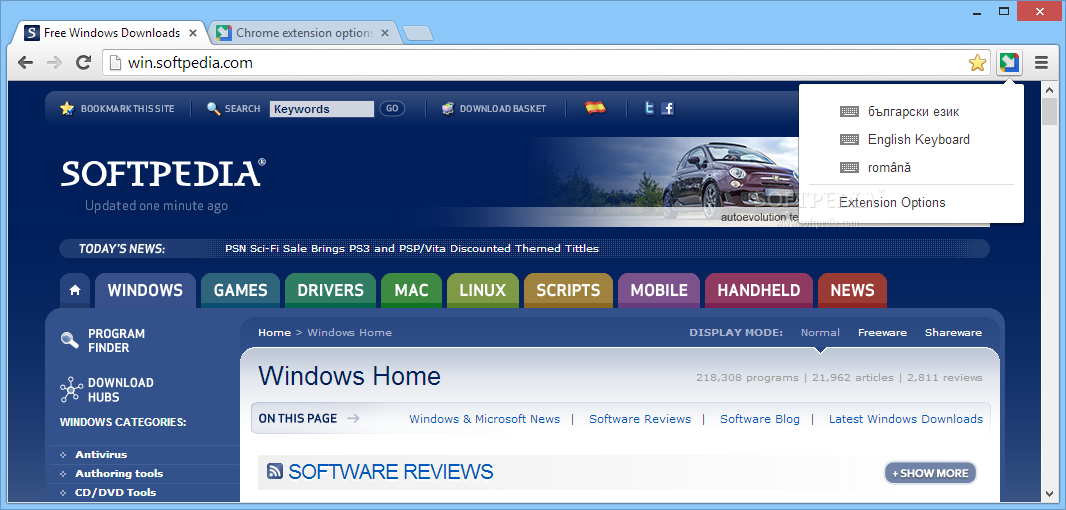Image resolution: width=1066 pixels, height=510 pixels.
Task: Switch to the WINDOWS tab
Action: click(x=145, y=290)
